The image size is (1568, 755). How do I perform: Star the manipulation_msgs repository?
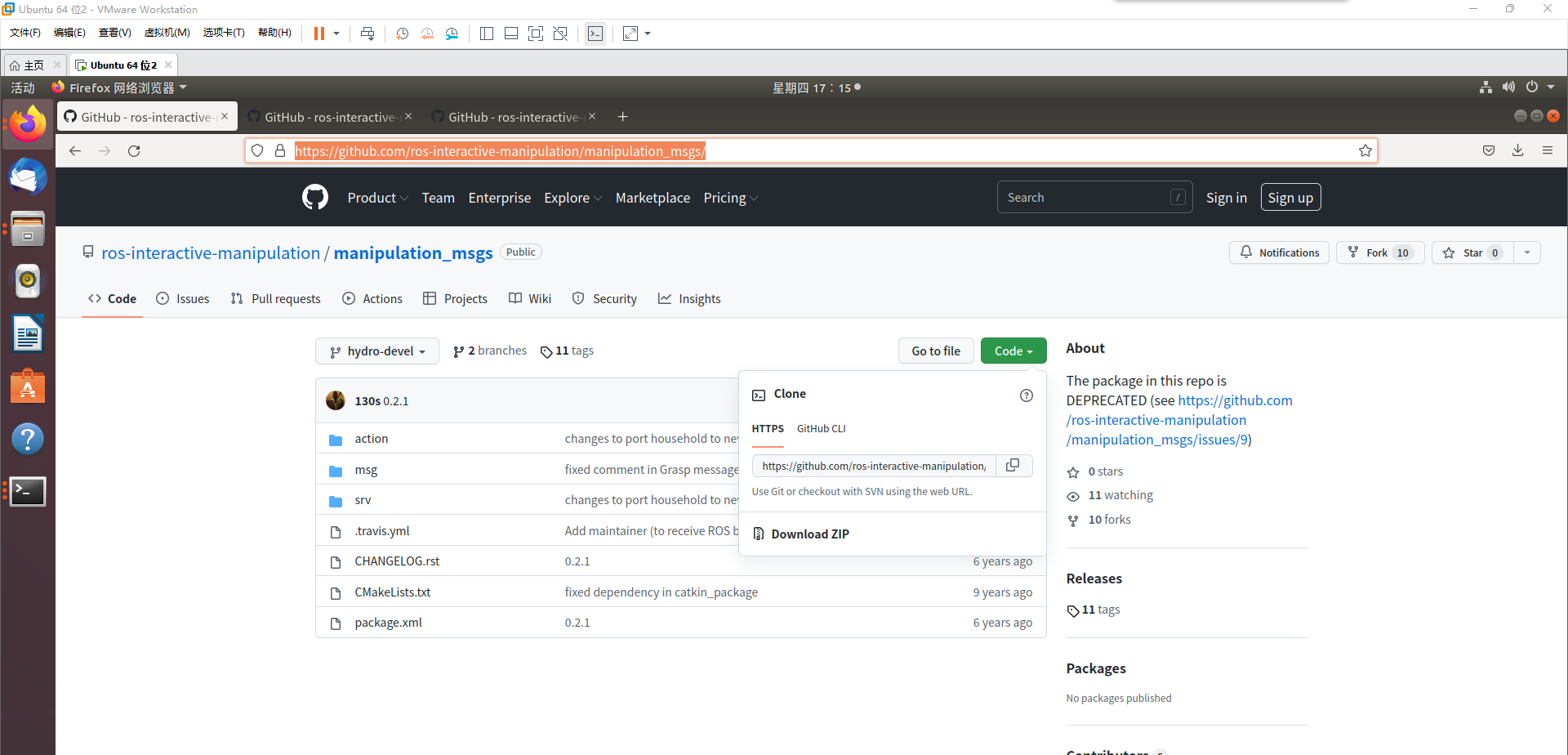(1472, 252)
